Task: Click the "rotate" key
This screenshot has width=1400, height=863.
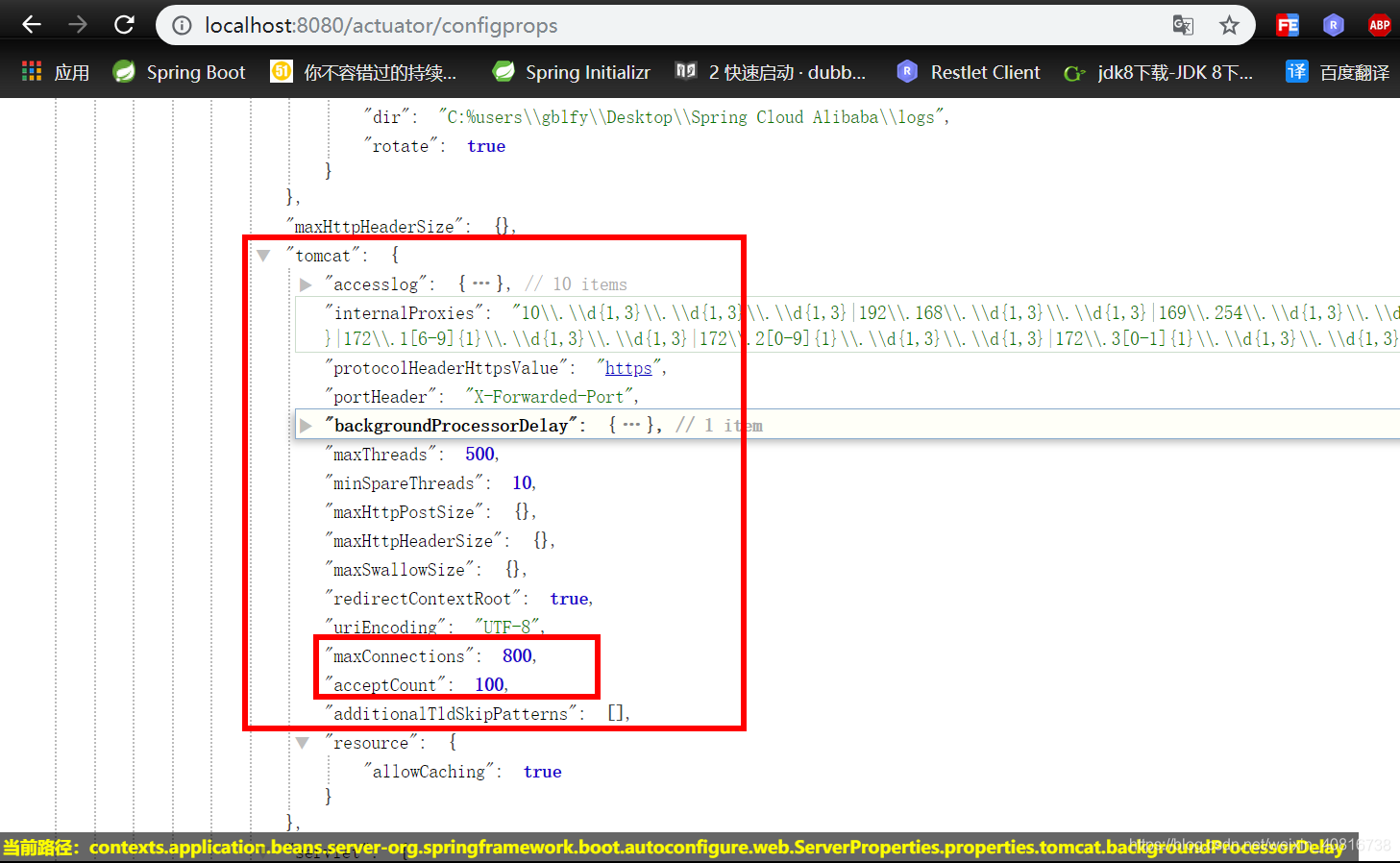Action: tap(401, 146)
